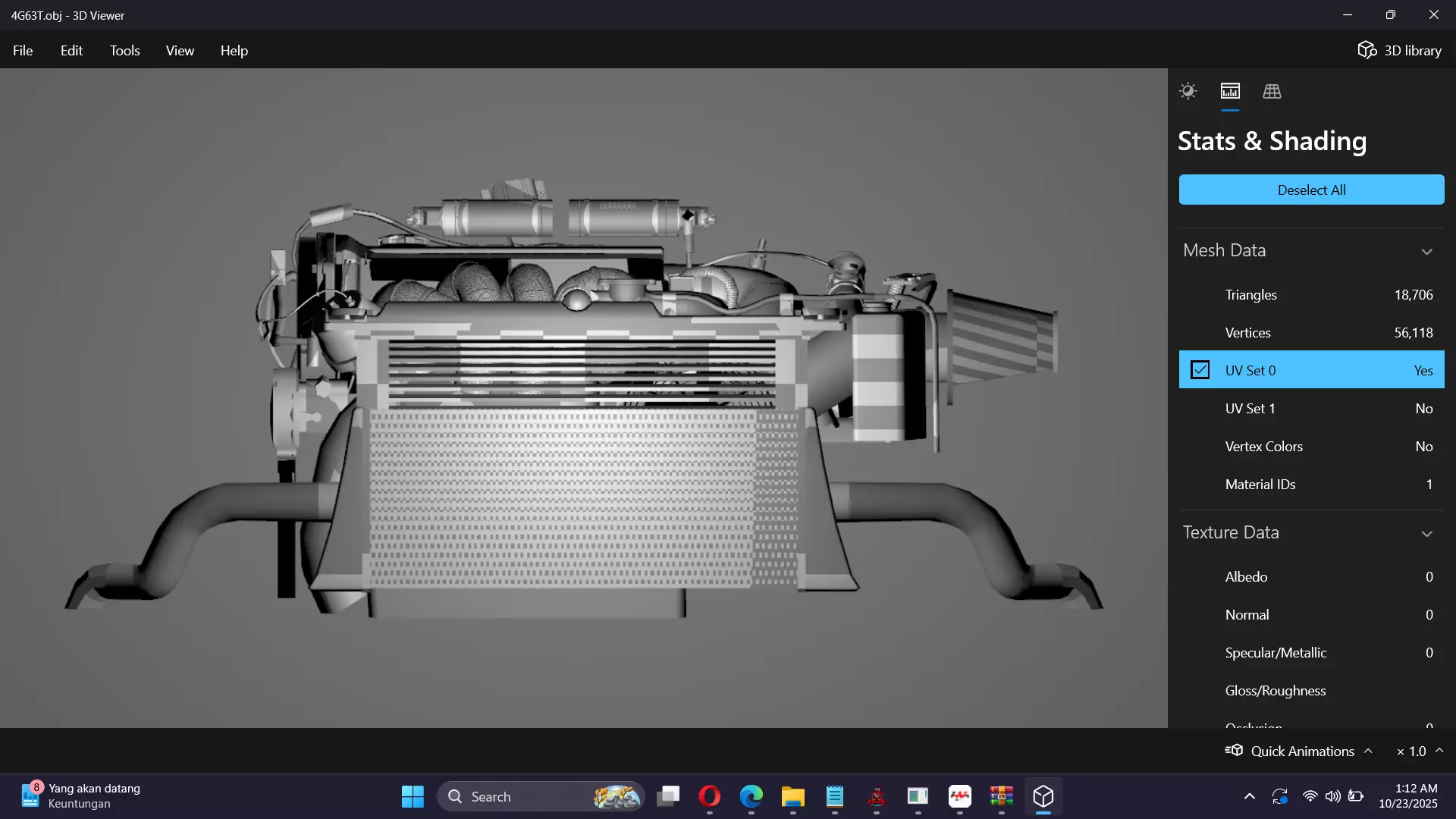Uncheck the UV Set 0 checkbox
Image resolution: width=1456 pixels, height=819 pixels.
(x=1200, y=370)
